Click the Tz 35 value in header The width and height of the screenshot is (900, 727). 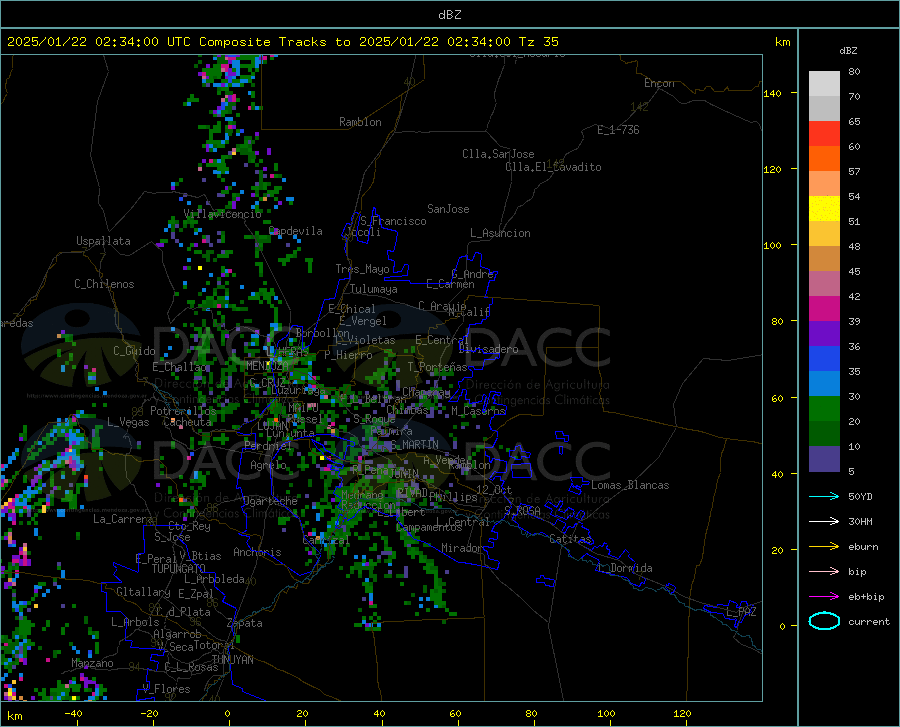coord(538,42)
